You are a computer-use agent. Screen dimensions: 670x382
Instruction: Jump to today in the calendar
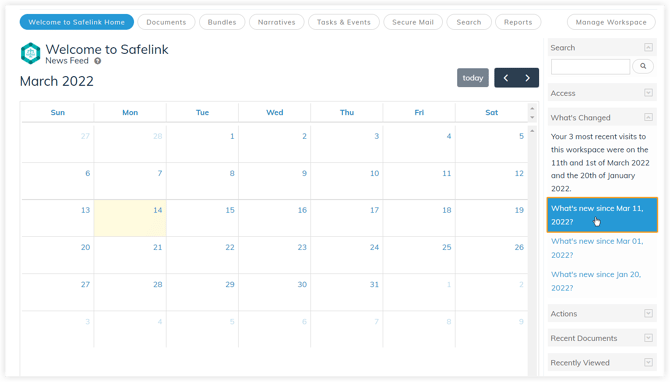[473, 78]
